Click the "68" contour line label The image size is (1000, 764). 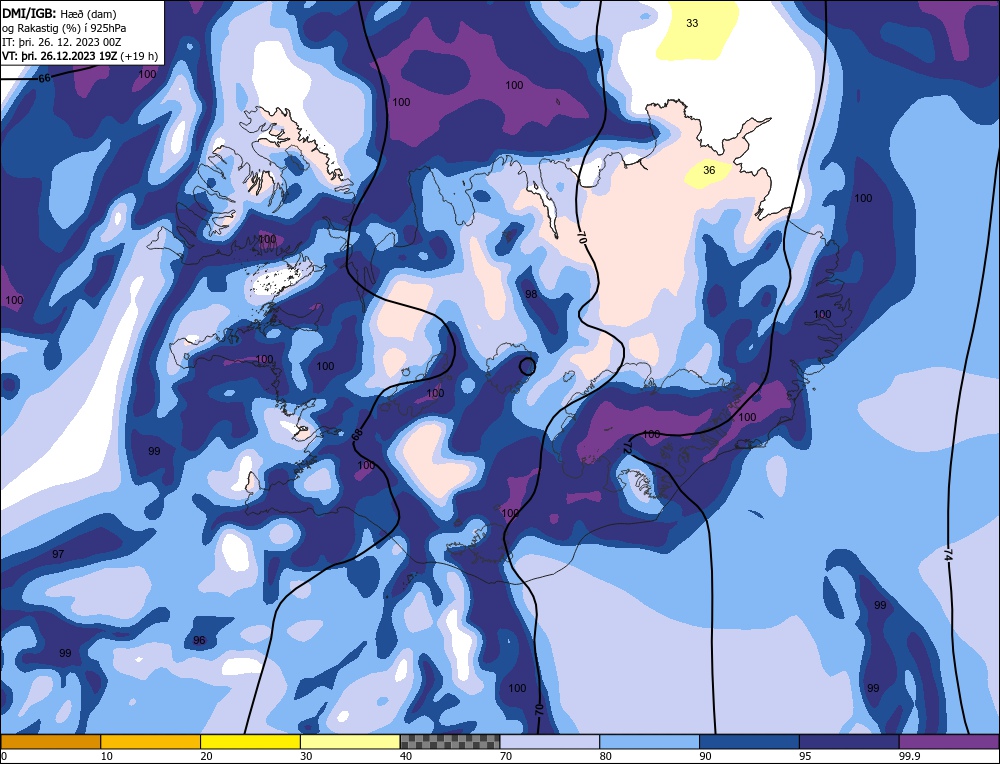tap(357, 436)
